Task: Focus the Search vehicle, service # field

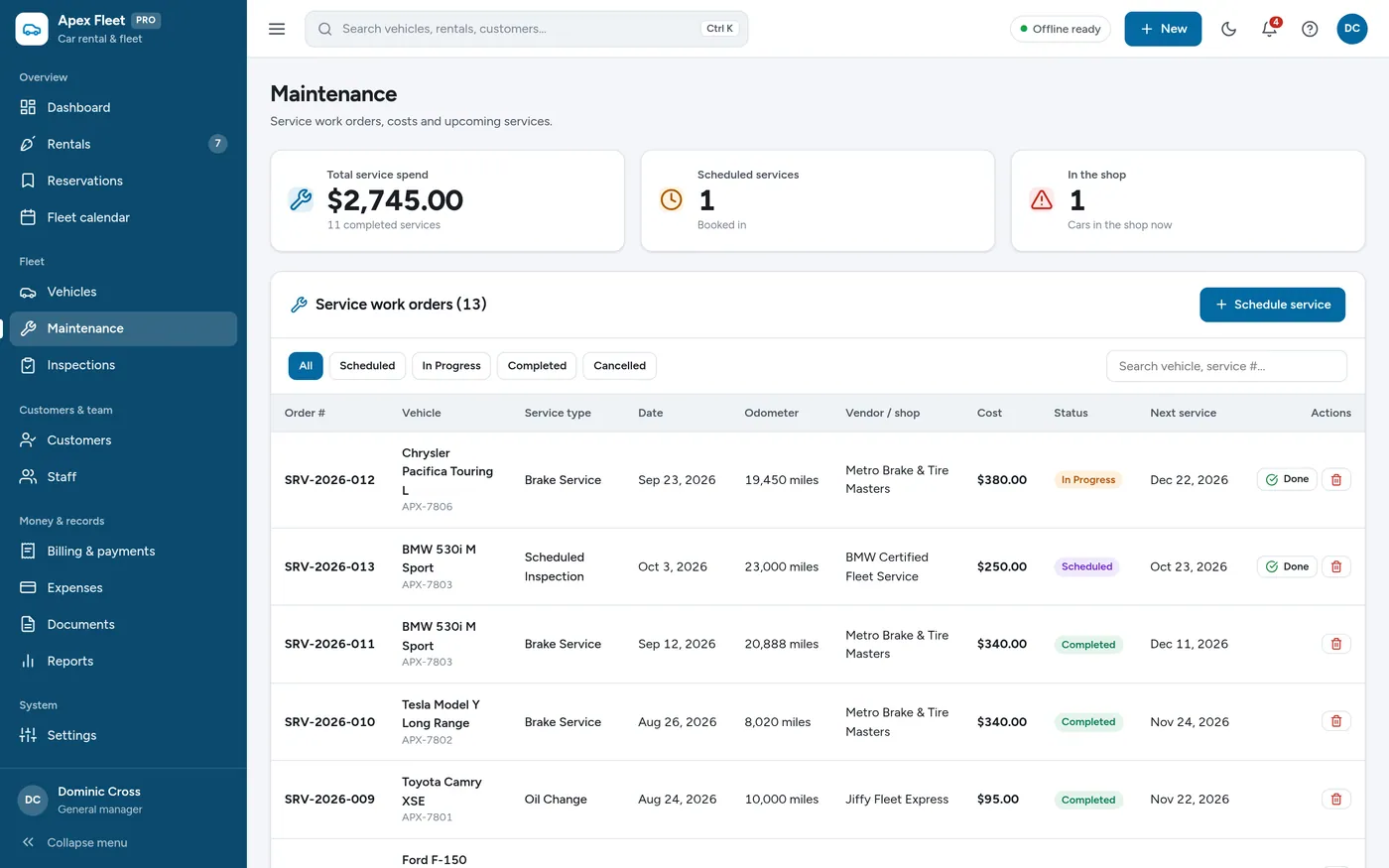Action: (1226, 366)
